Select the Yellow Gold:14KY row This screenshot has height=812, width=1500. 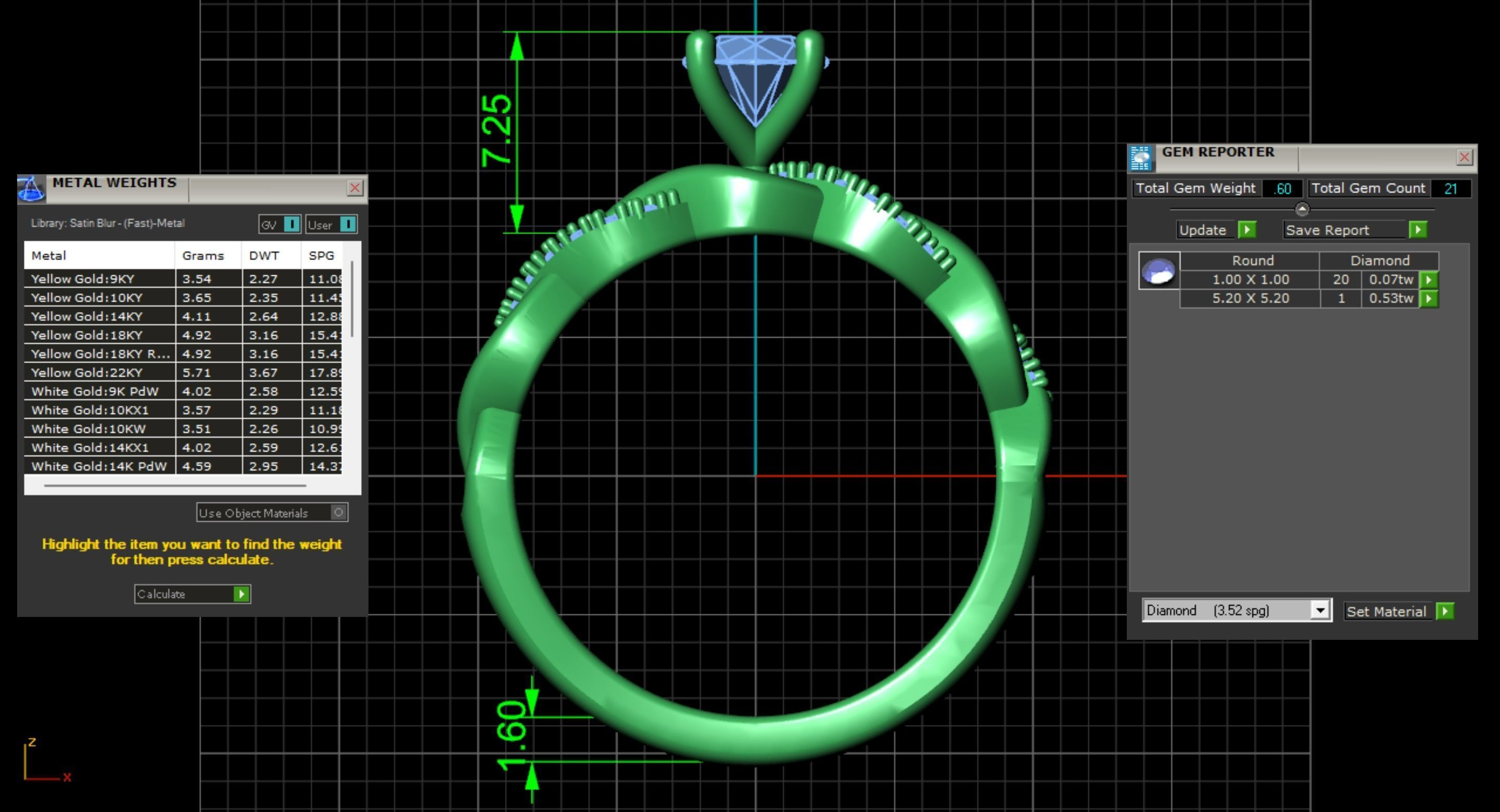(x=183, y=316)
